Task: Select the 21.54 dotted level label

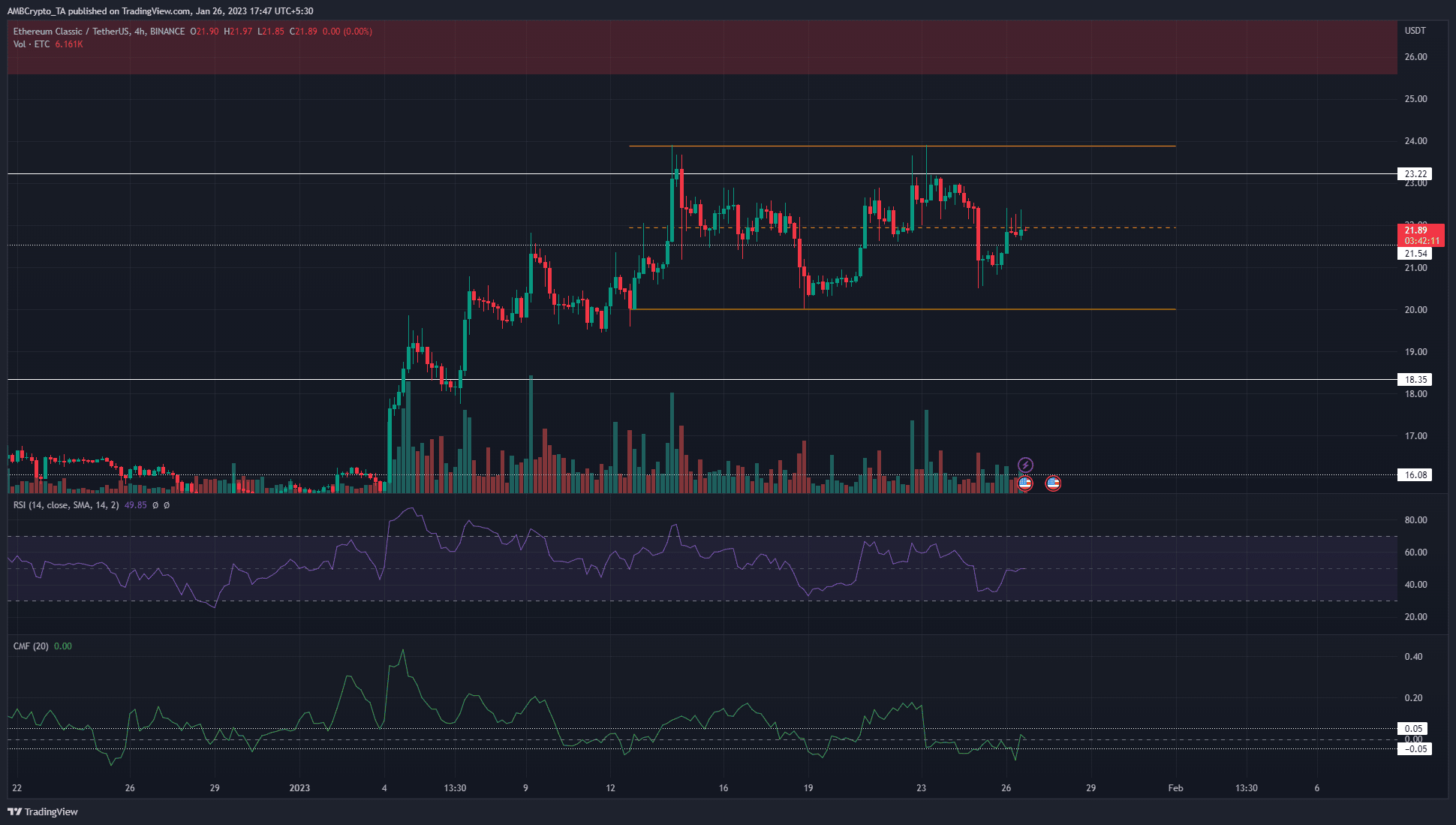Action: (x=1415, y=254)
